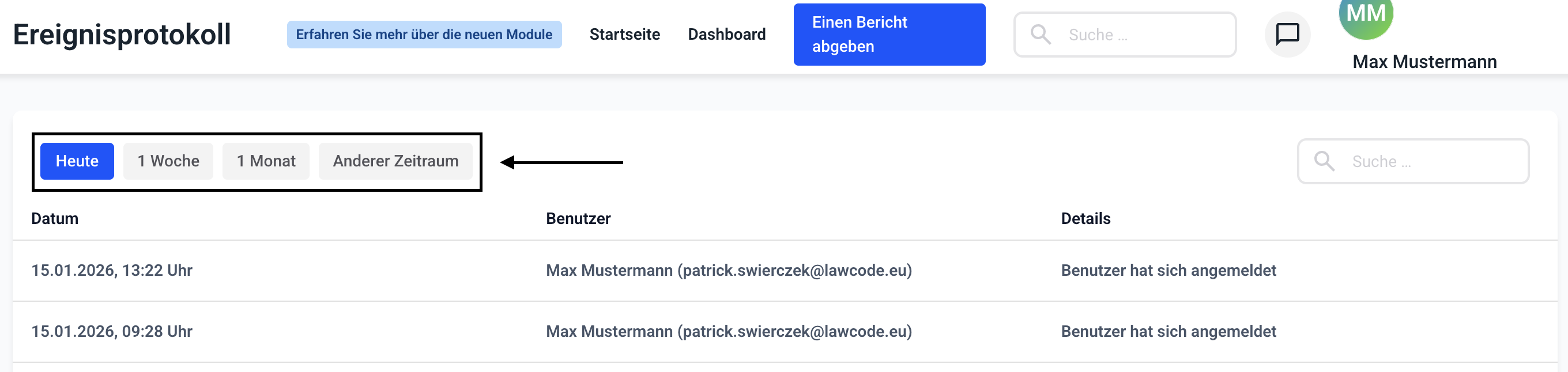
Task: Select the Heute time filter
Action: coord(77,161)
